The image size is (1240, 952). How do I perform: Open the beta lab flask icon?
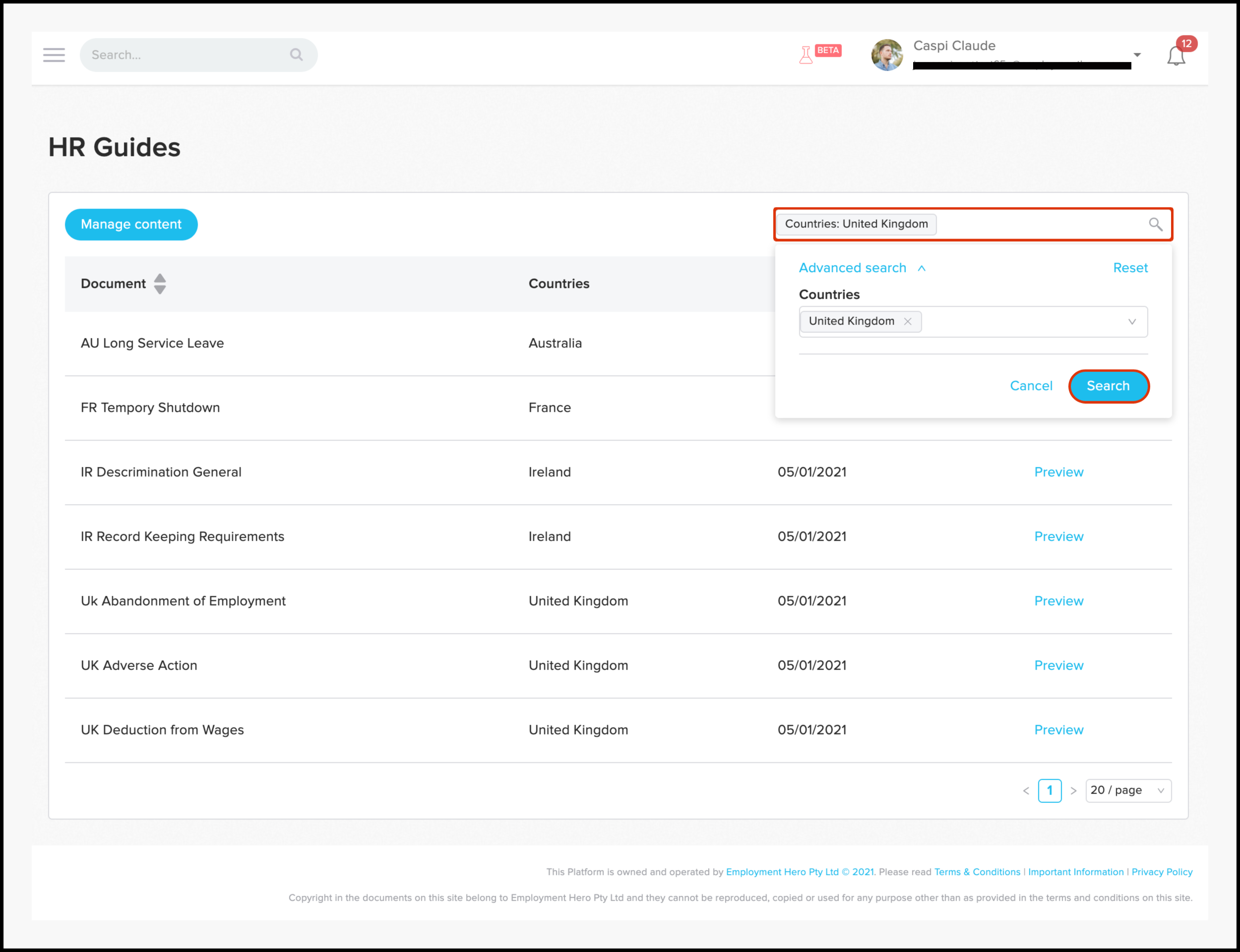pos(806,55)
